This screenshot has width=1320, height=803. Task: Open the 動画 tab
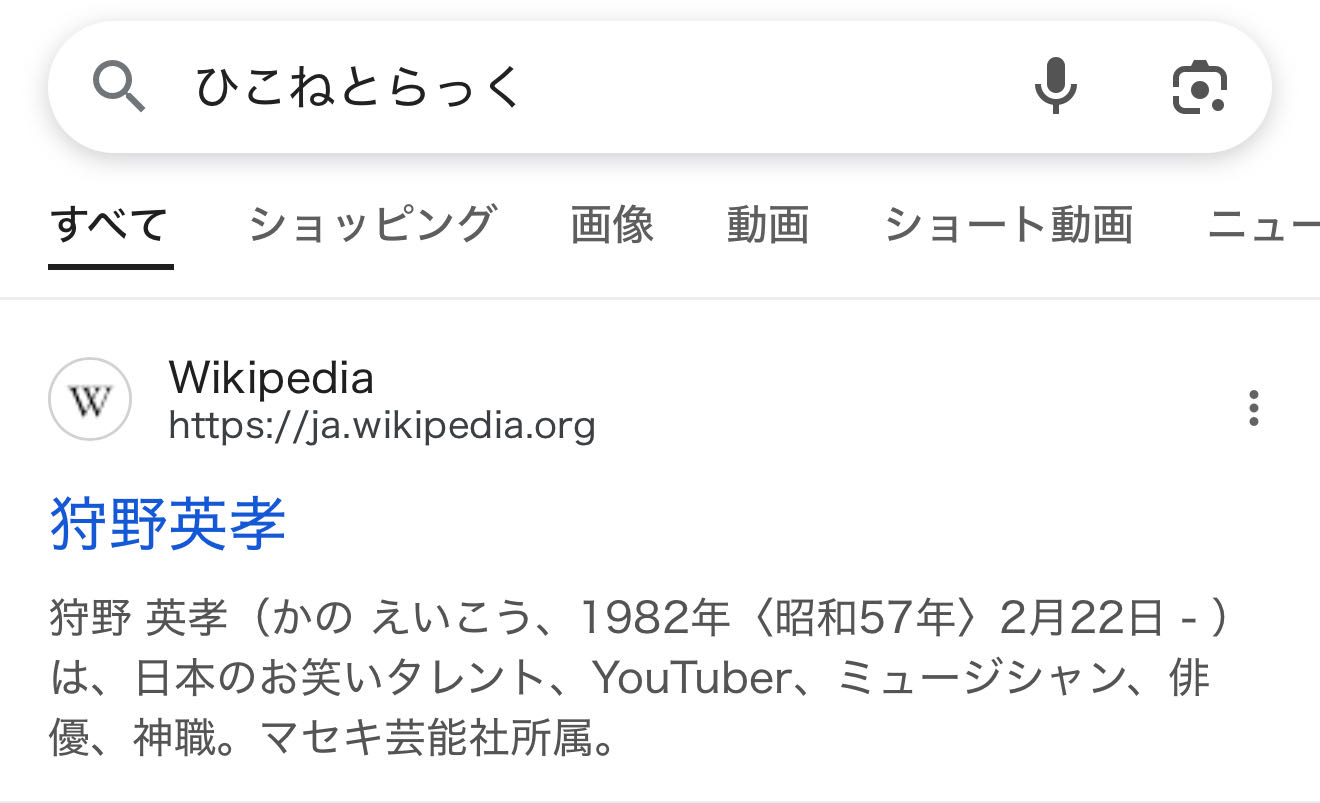click(x=767, y=225)
